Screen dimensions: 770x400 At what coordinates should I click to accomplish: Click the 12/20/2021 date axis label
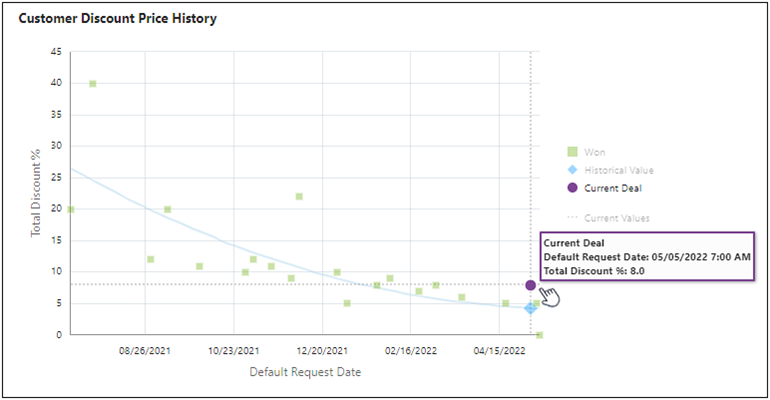point(323,352)
